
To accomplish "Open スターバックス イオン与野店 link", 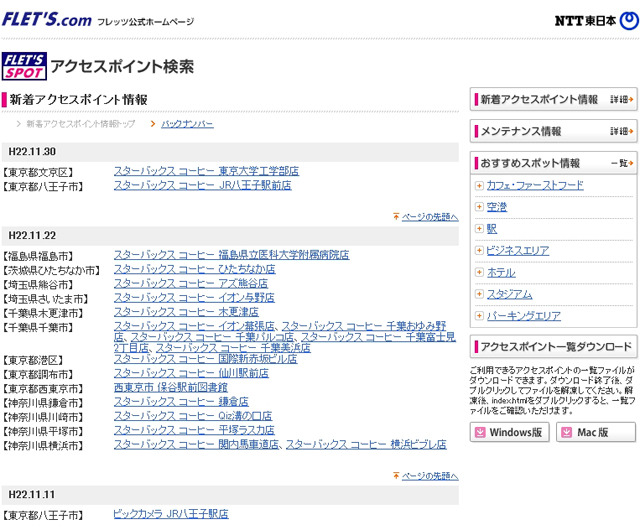I will 194,298.
